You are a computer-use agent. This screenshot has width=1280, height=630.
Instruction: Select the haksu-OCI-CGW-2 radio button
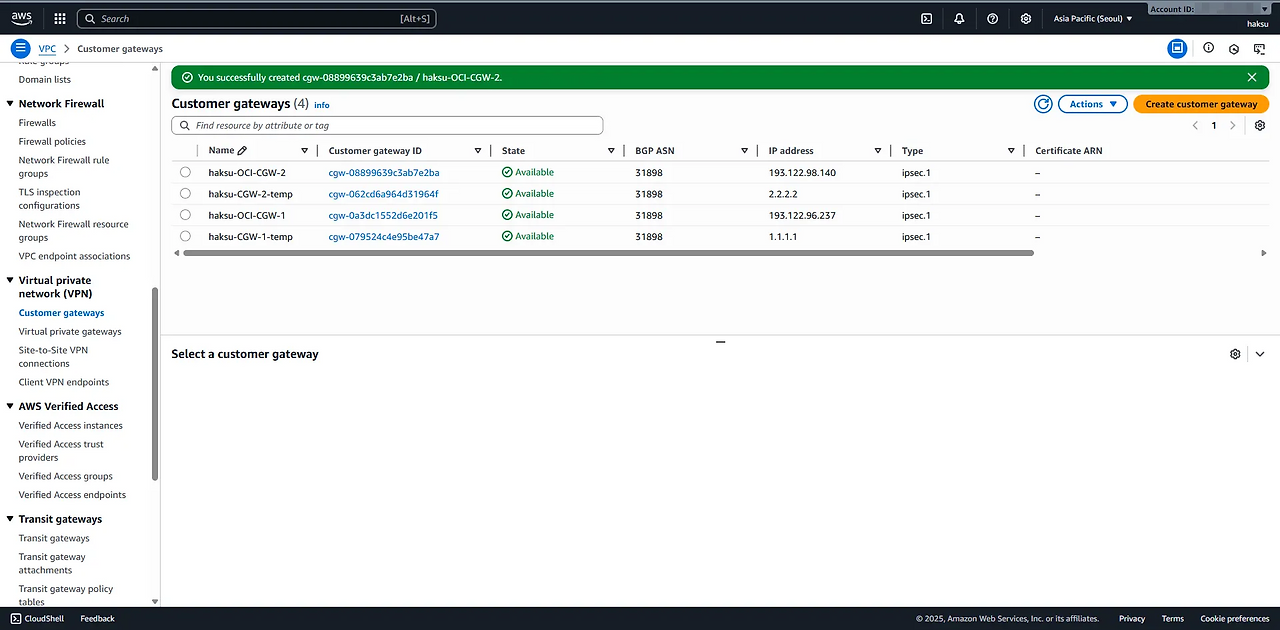[x=185, y=172]
